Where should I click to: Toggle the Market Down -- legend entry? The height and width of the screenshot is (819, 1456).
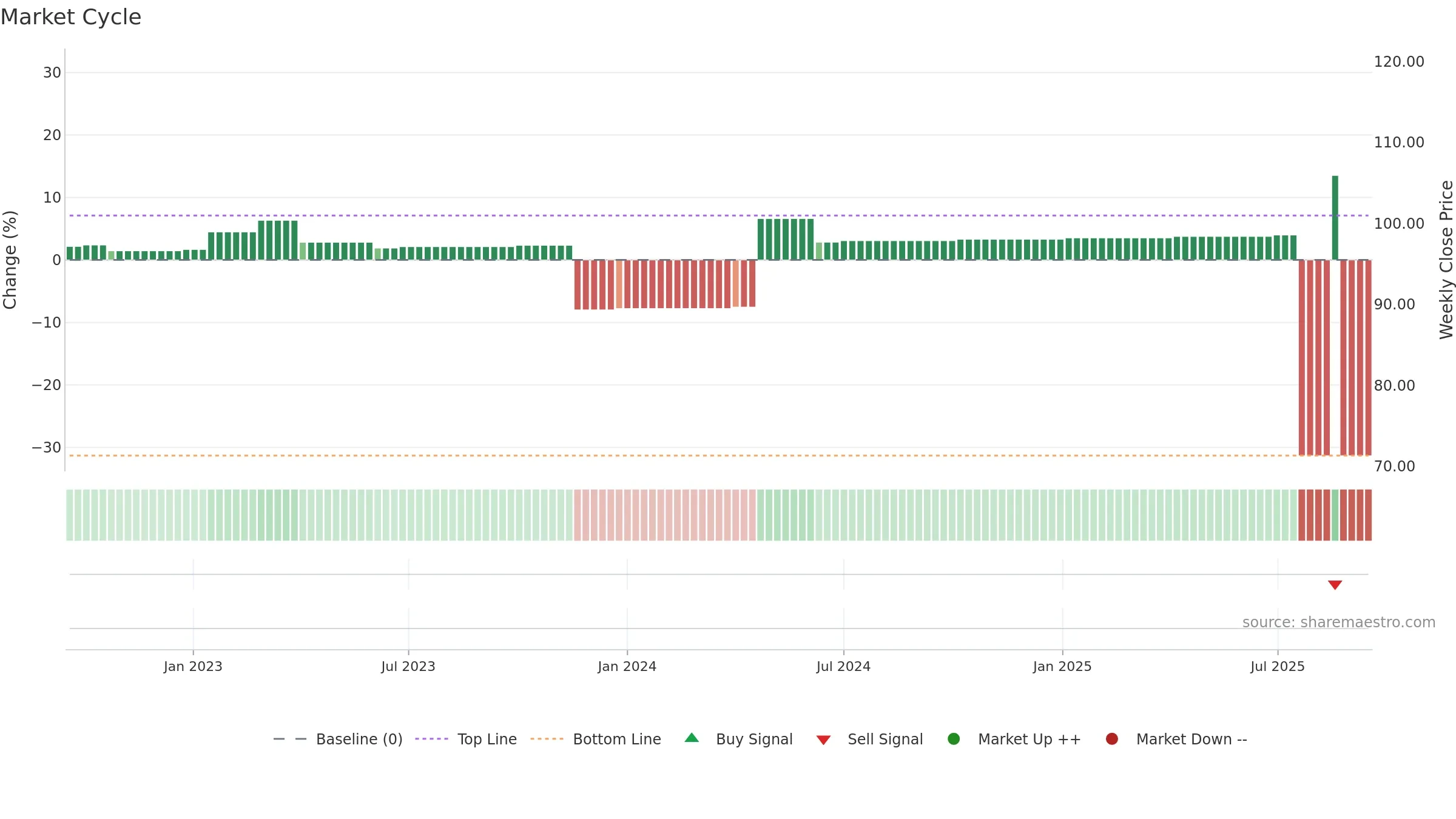1176,739
